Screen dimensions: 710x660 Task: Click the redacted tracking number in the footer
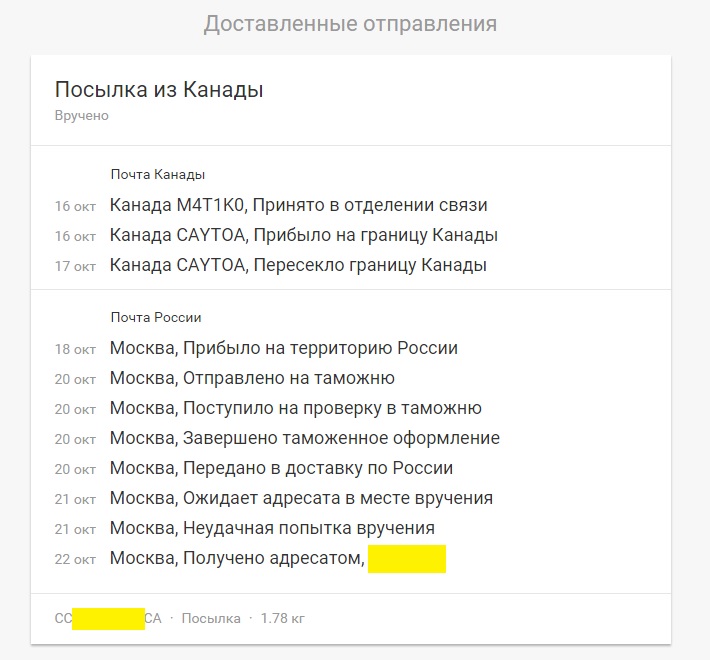pyautogui.click(x=108, y=619)
